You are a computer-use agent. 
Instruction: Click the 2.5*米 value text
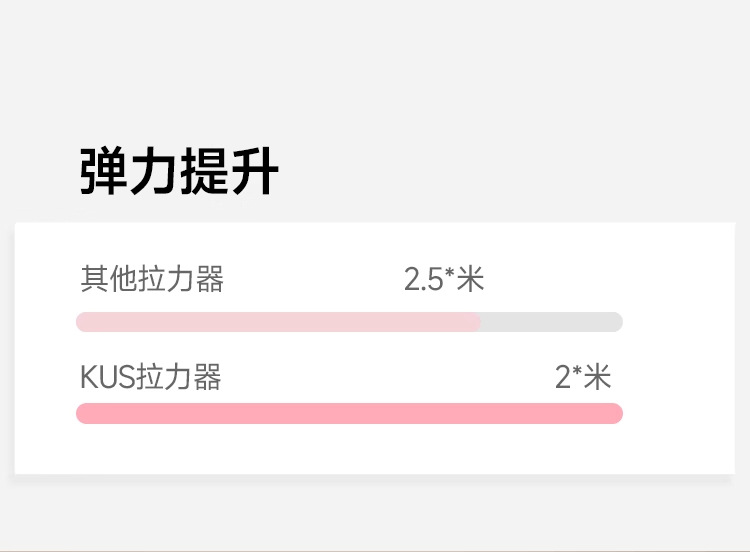(x=444, y=279)
